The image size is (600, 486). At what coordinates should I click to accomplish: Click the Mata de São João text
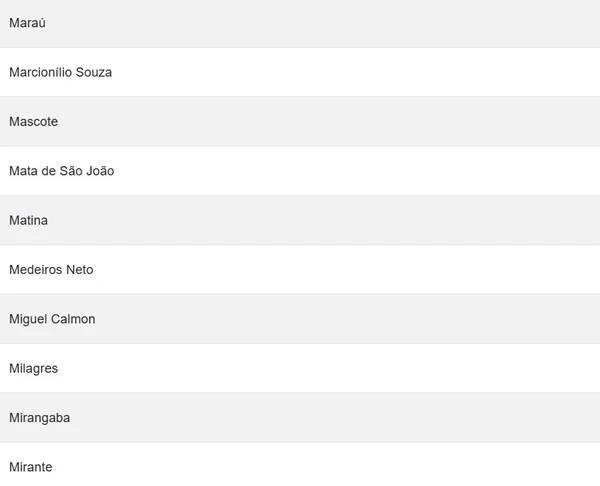click(x=61, y=171)
